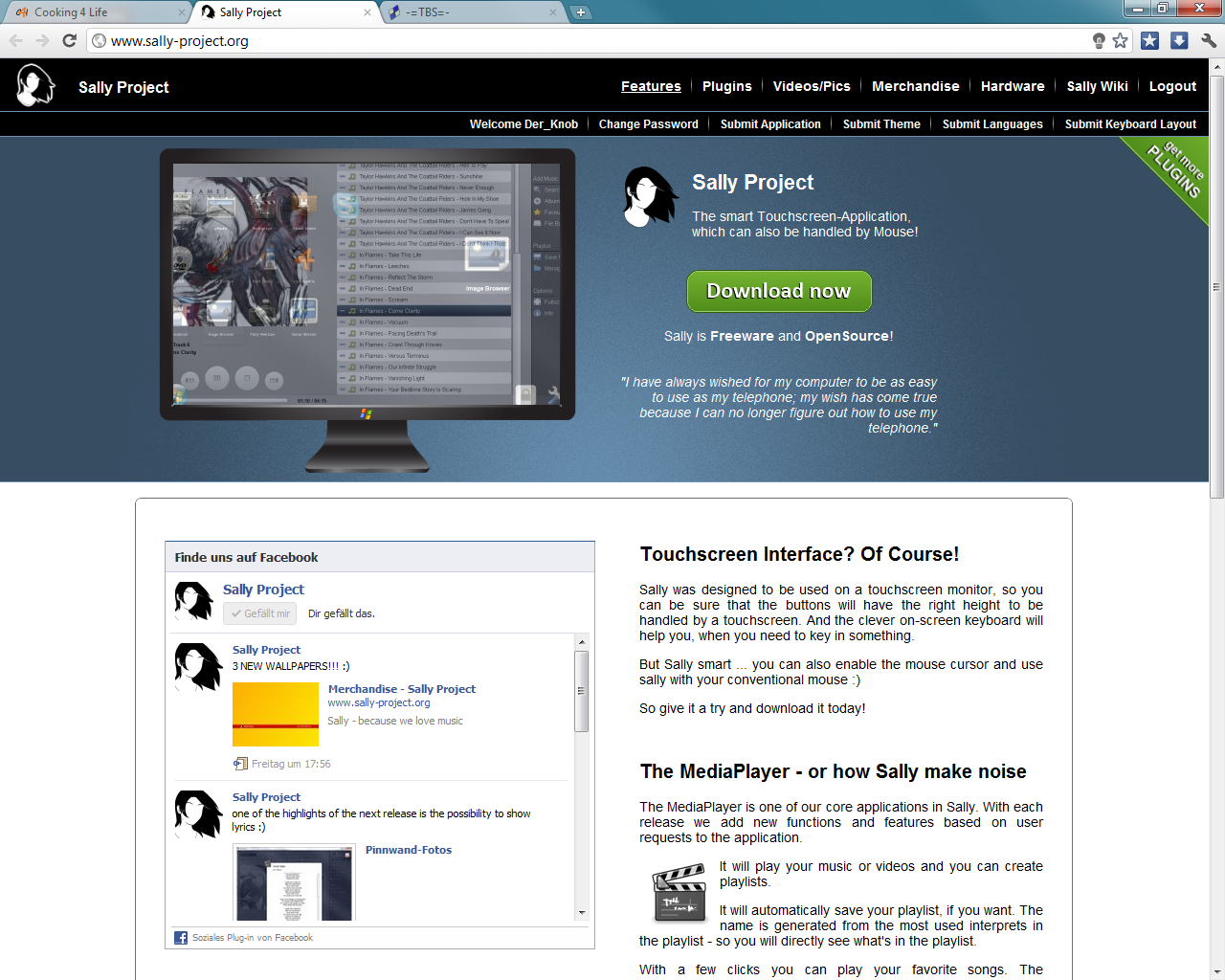The height and width of the screenshot is (980, 1225).
Task: Click Facebook feed scroll up arrow
Action: tap(581, 642)
